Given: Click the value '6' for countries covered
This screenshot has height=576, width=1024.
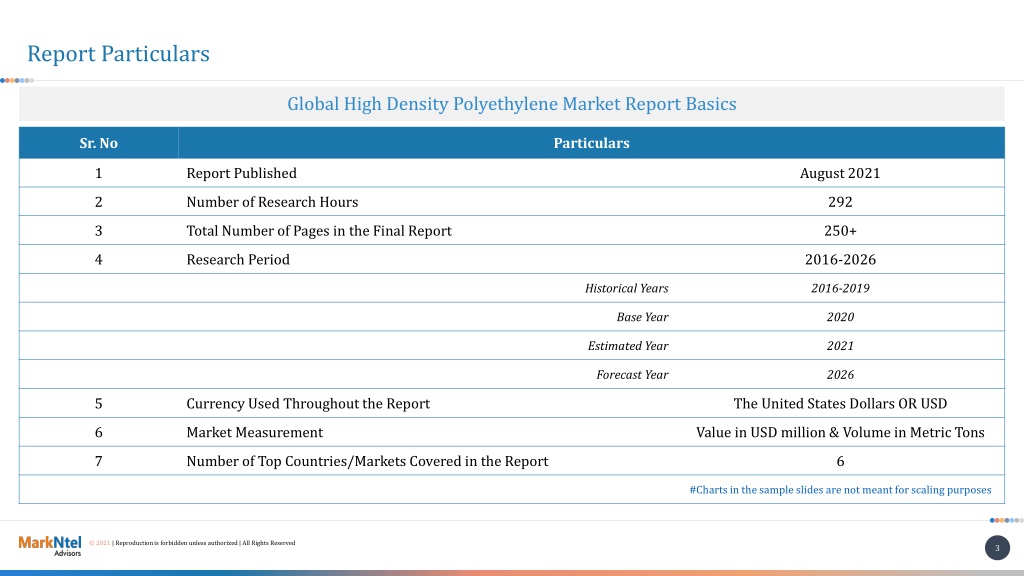Looking at the screenshot, I should click(840, 461).
